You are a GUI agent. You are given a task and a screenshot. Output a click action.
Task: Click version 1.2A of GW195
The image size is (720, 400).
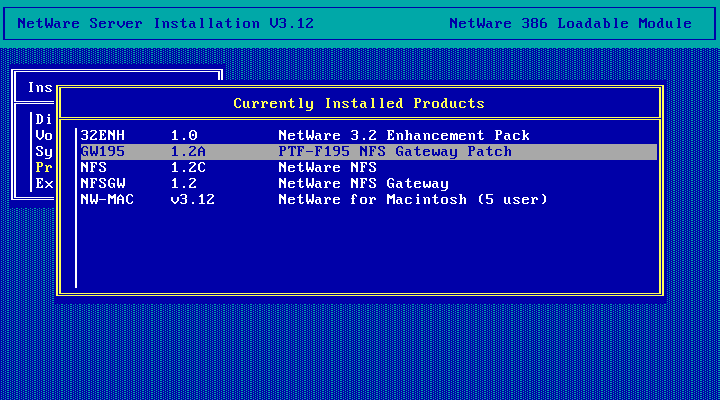pos(188,152)
